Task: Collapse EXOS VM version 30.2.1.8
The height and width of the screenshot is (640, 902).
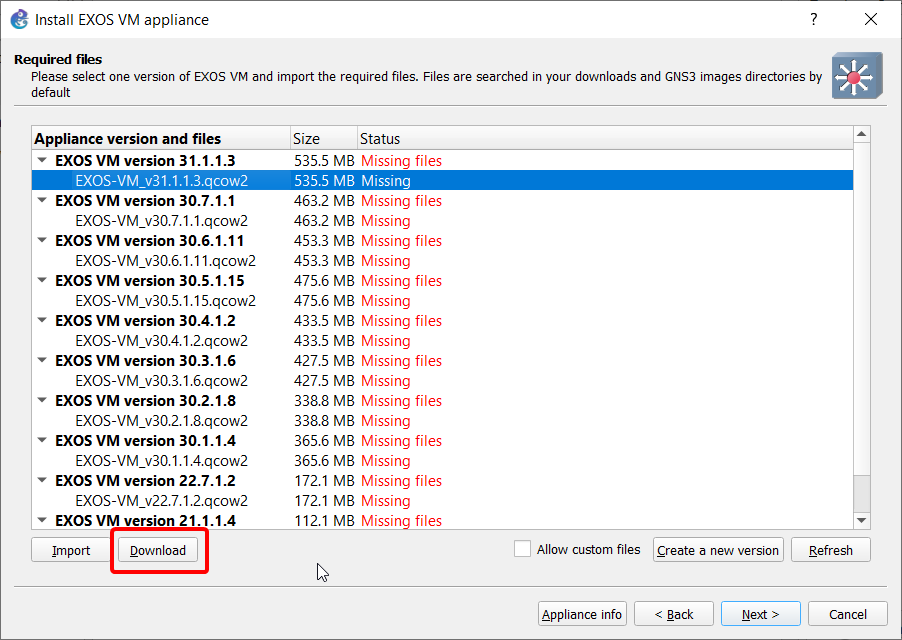Action: pos(42,400)
